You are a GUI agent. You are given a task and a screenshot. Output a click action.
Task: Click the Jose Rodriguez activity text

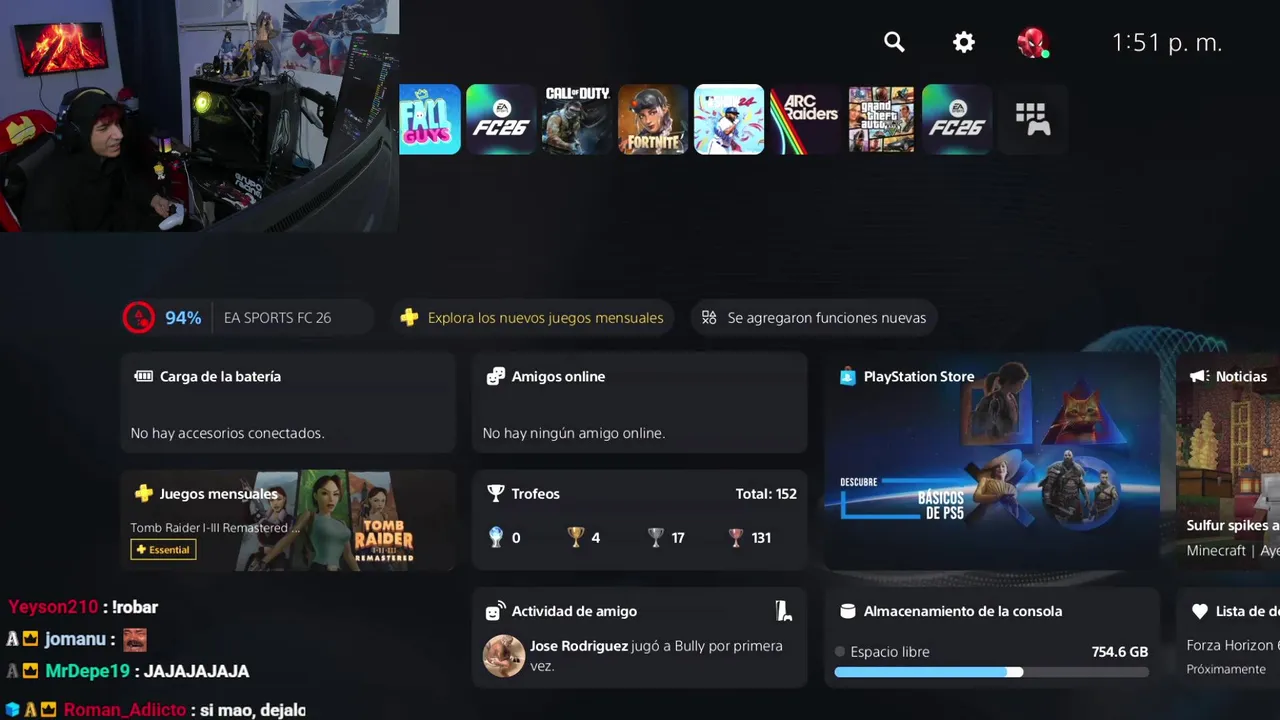[656, 656]
